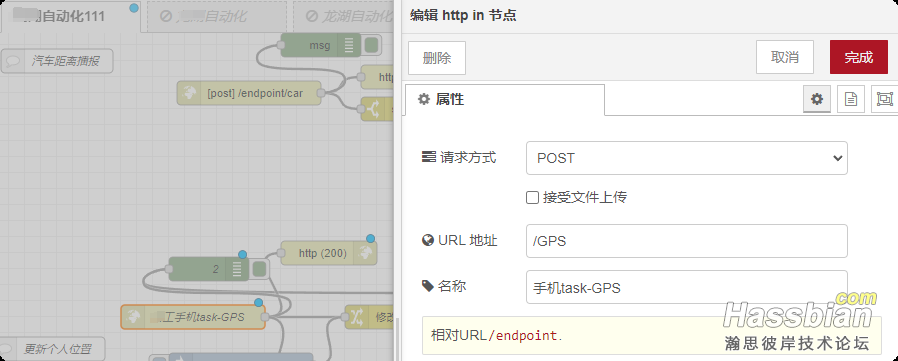898x361 pixels.
Task: Toggle debug node 2 output button
Action: (x=259, y=269)
